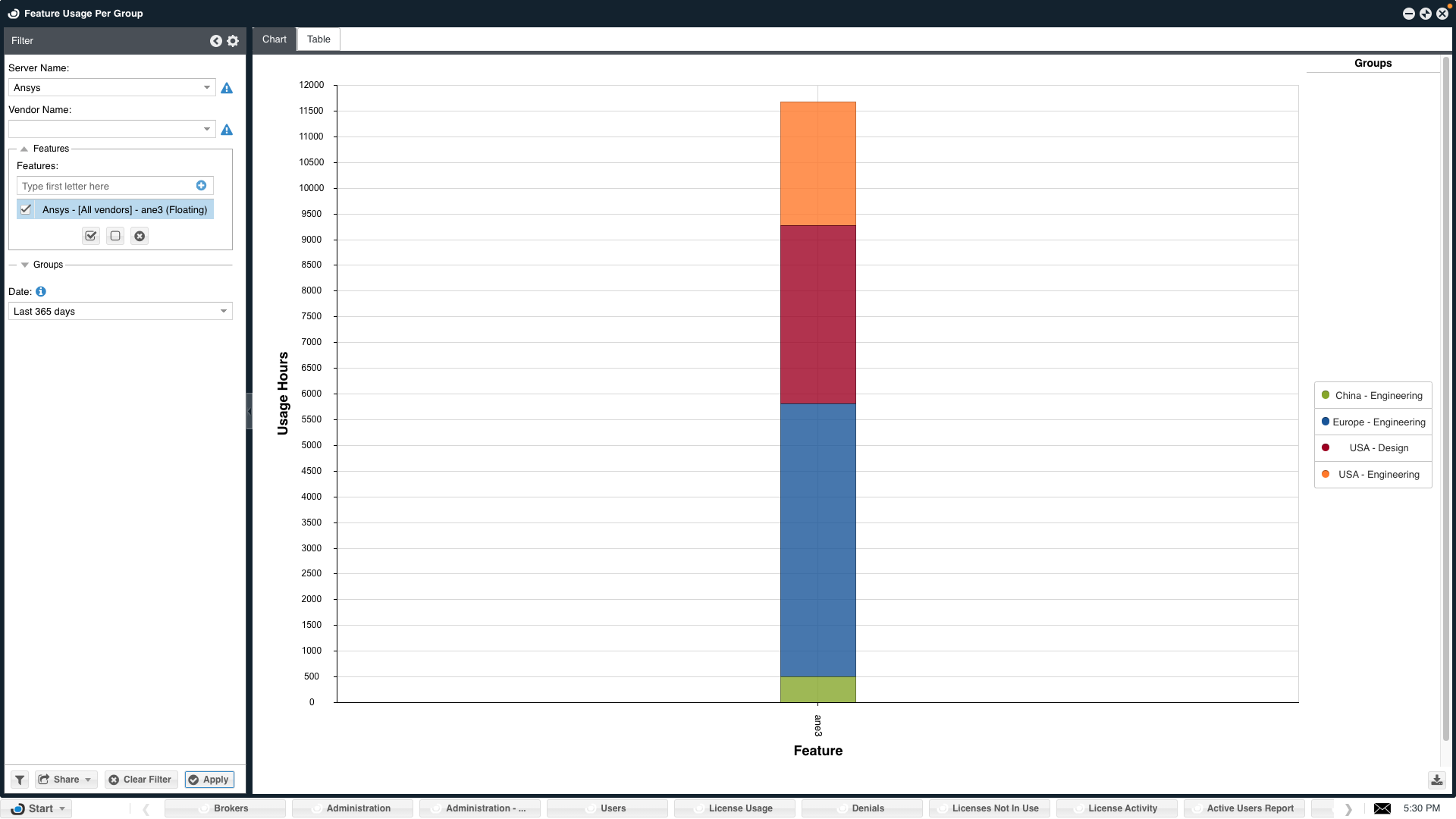Open the mail envelope icon in the taskbar
1456x819 pixels.
pos(1382,808)
